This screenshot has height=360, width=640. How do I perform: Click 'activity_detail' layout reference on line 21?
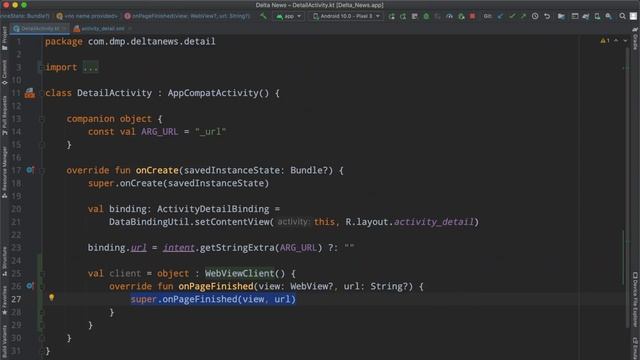(x=433, y=222)
